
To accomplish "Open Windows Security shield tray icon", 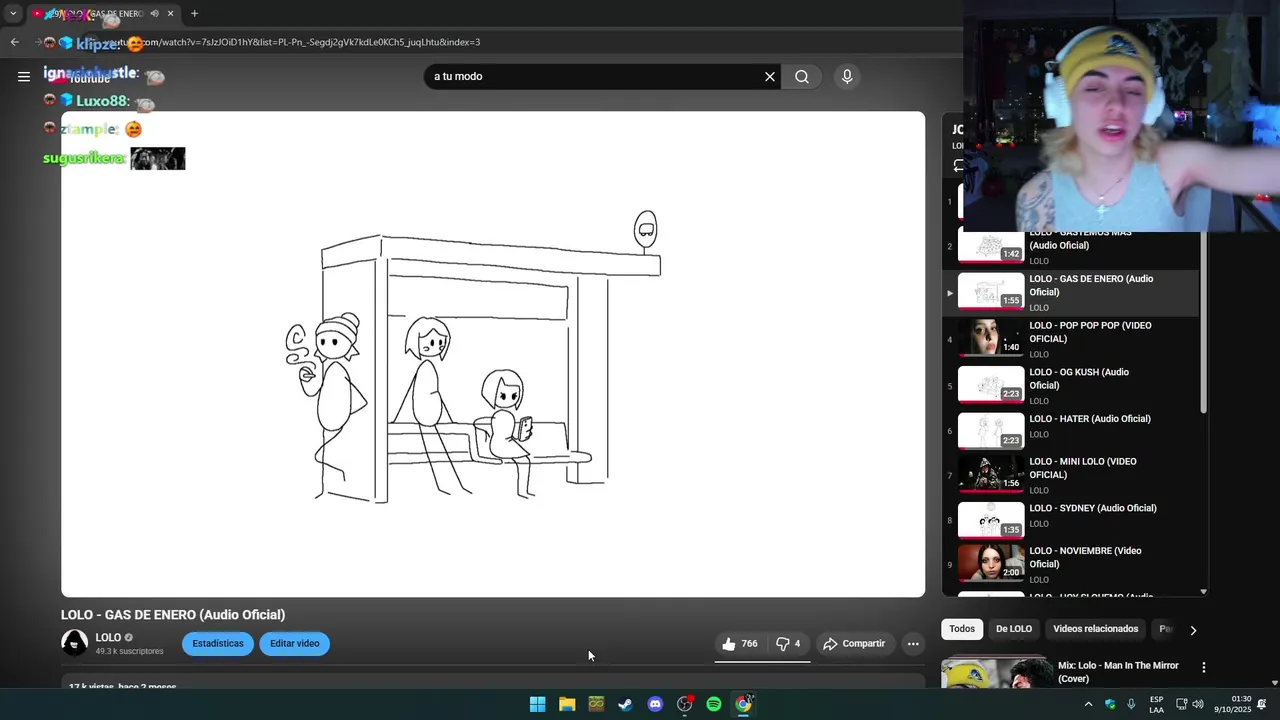I will click(1110, 704).
